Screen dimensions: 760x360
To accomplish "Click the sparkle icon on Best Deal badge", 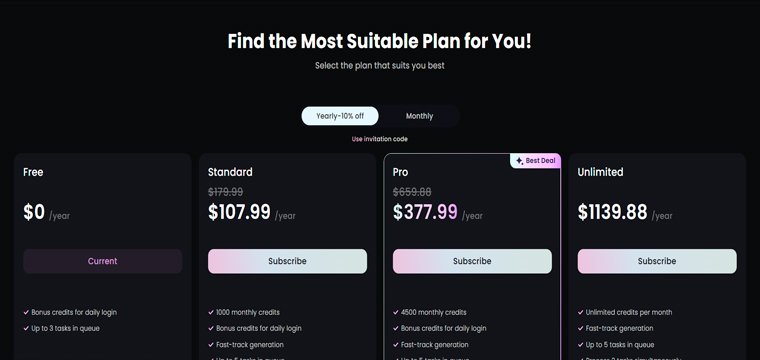I will click(x=519, y=161).
